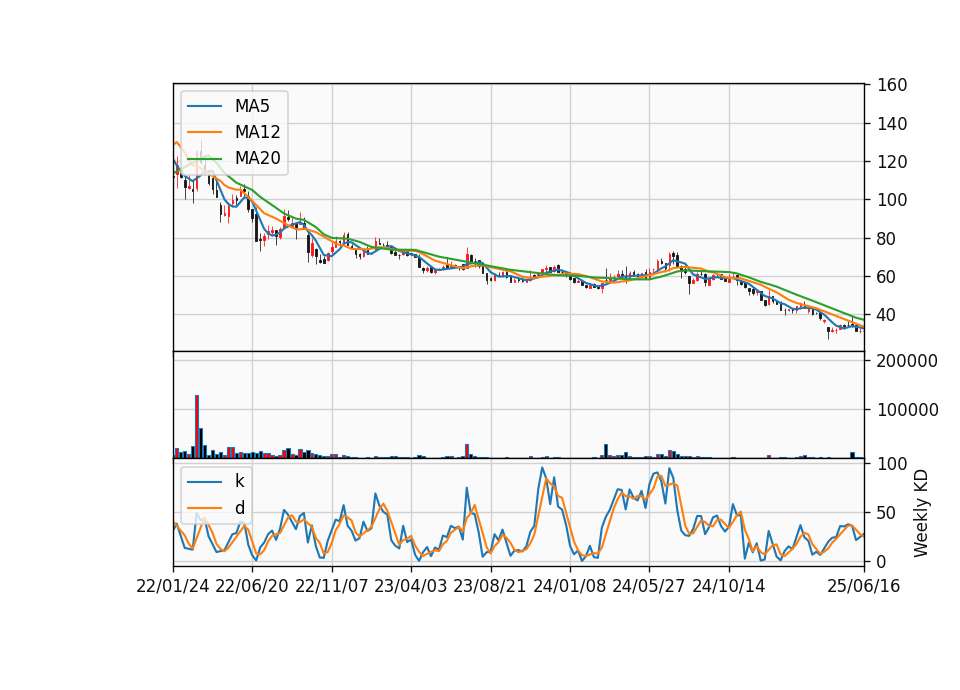This screenshot has width=960, height=690.
Task: Click the orange MA12 line sample in legend
Action: [x=204, y=132]
